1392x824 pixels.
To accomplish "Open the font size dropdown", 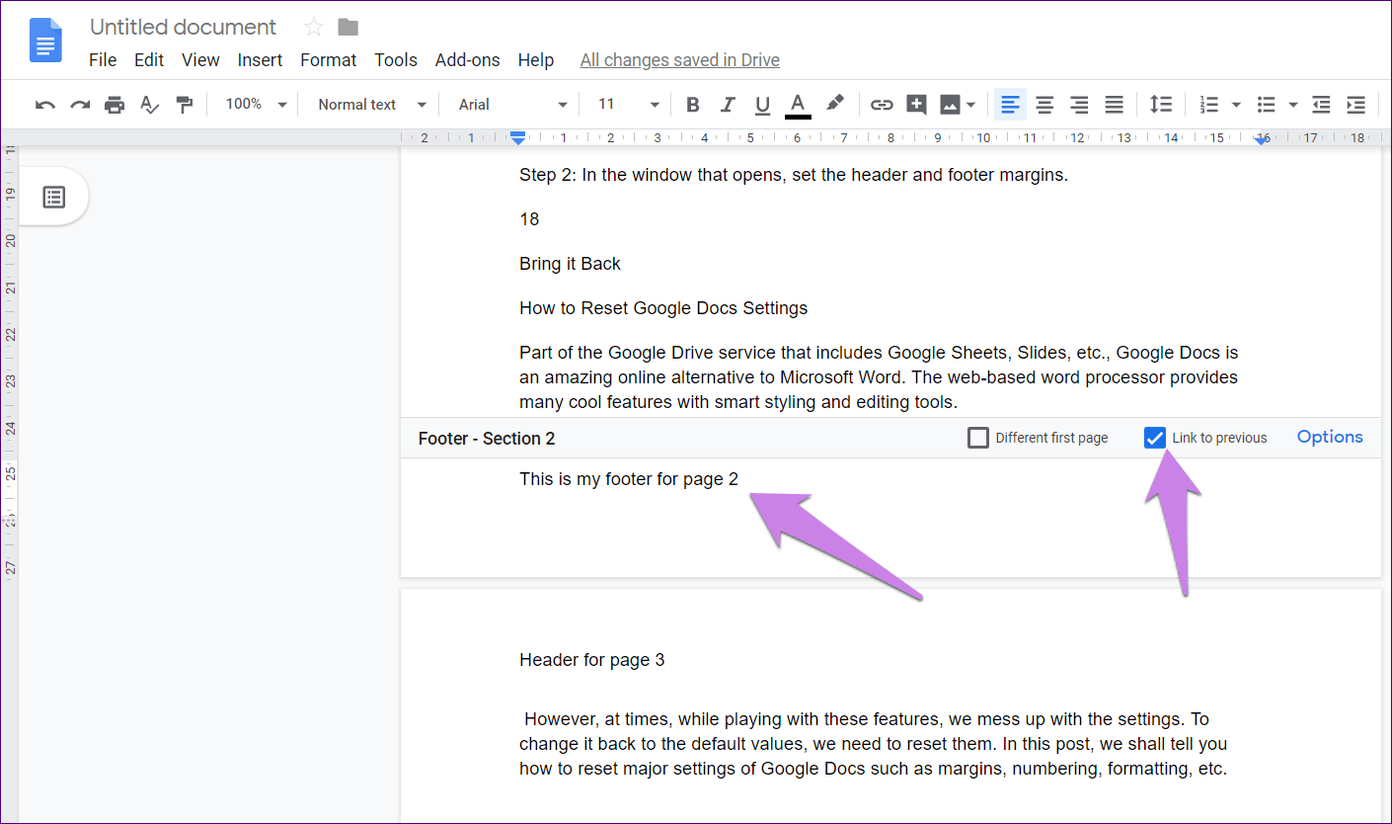I will (x=629, y=105).
